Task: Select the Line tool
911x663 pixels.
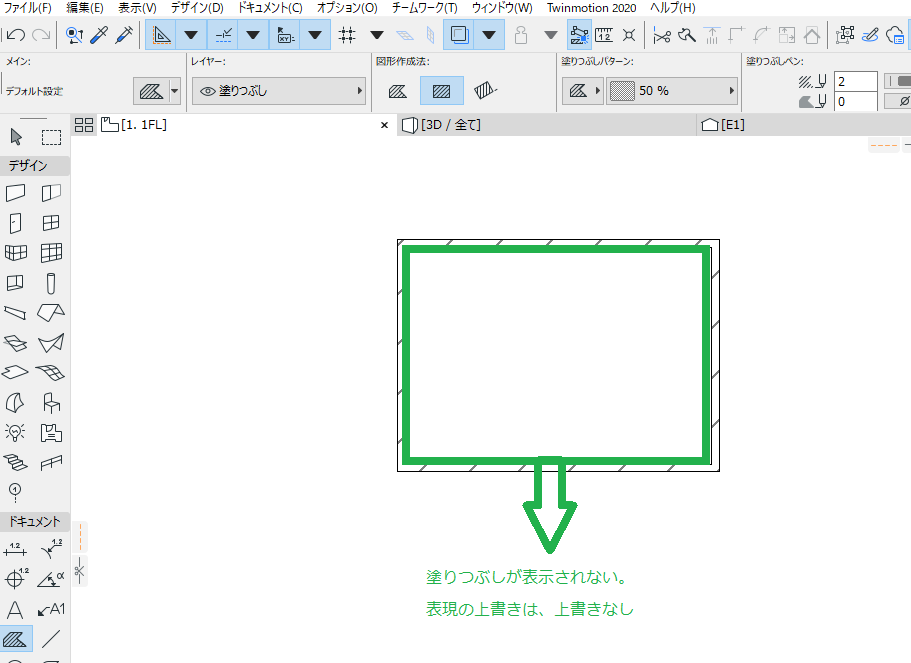Action: click(x=51, y=639)
